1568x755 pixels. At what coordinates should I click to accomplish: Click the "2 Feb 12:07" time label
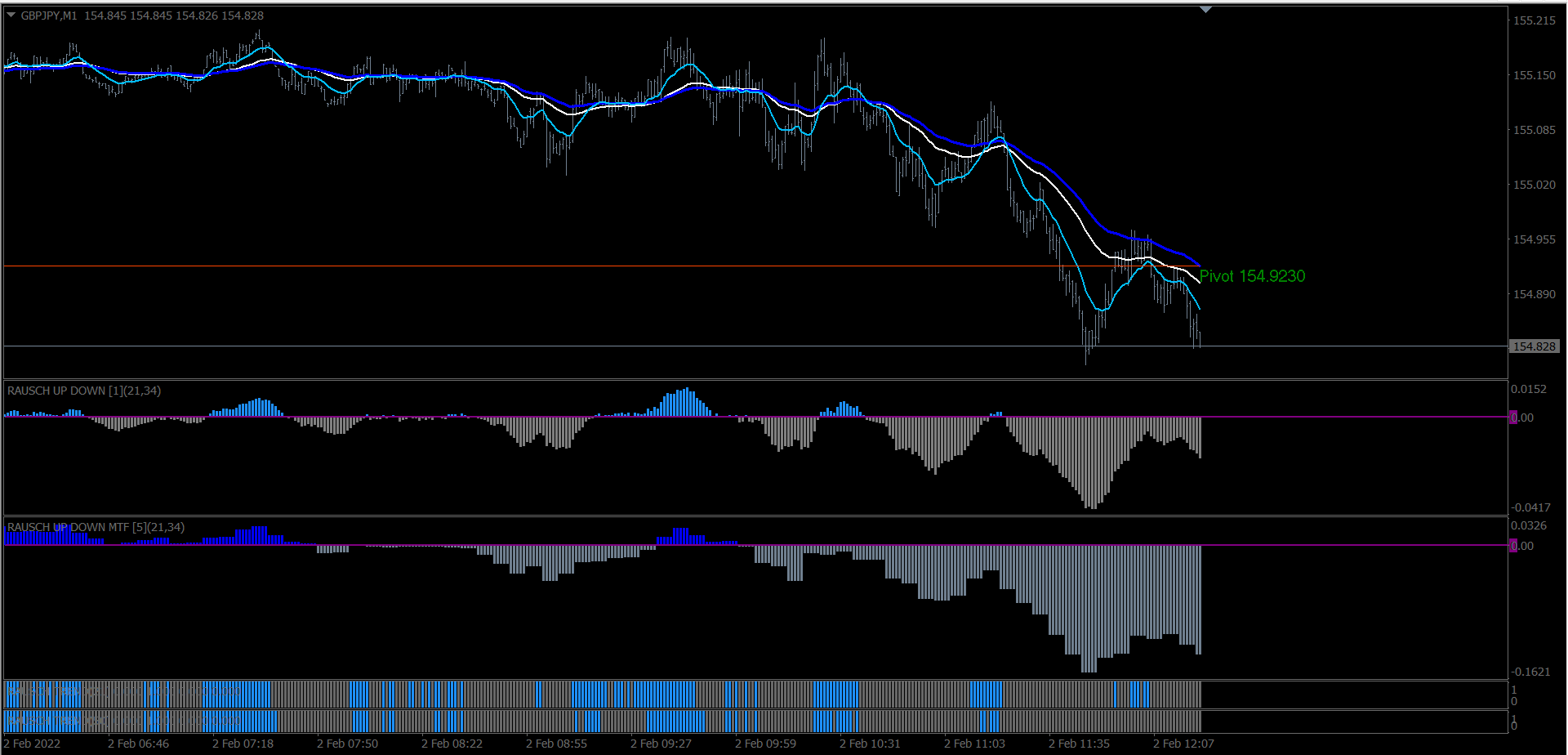click(1183, 744)
